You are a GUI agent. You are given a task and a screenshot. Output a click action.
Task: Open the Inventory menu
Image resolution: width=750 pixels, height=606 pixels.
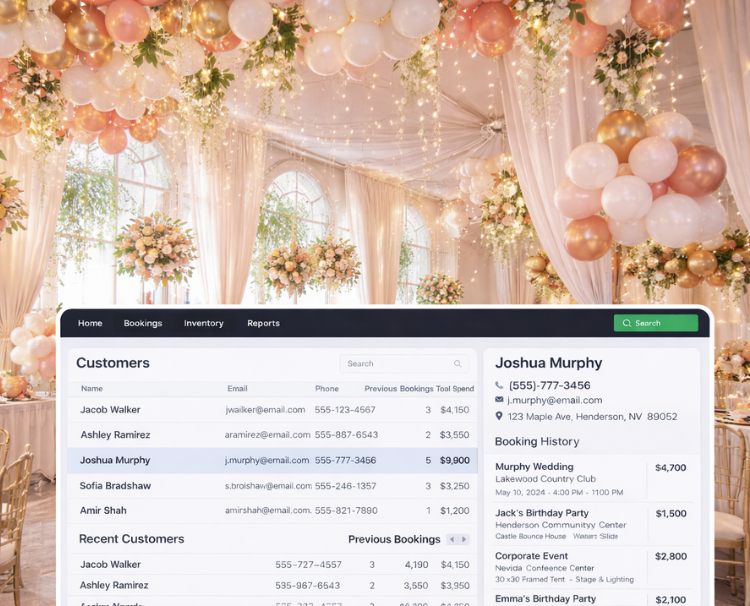coord(204,323)
